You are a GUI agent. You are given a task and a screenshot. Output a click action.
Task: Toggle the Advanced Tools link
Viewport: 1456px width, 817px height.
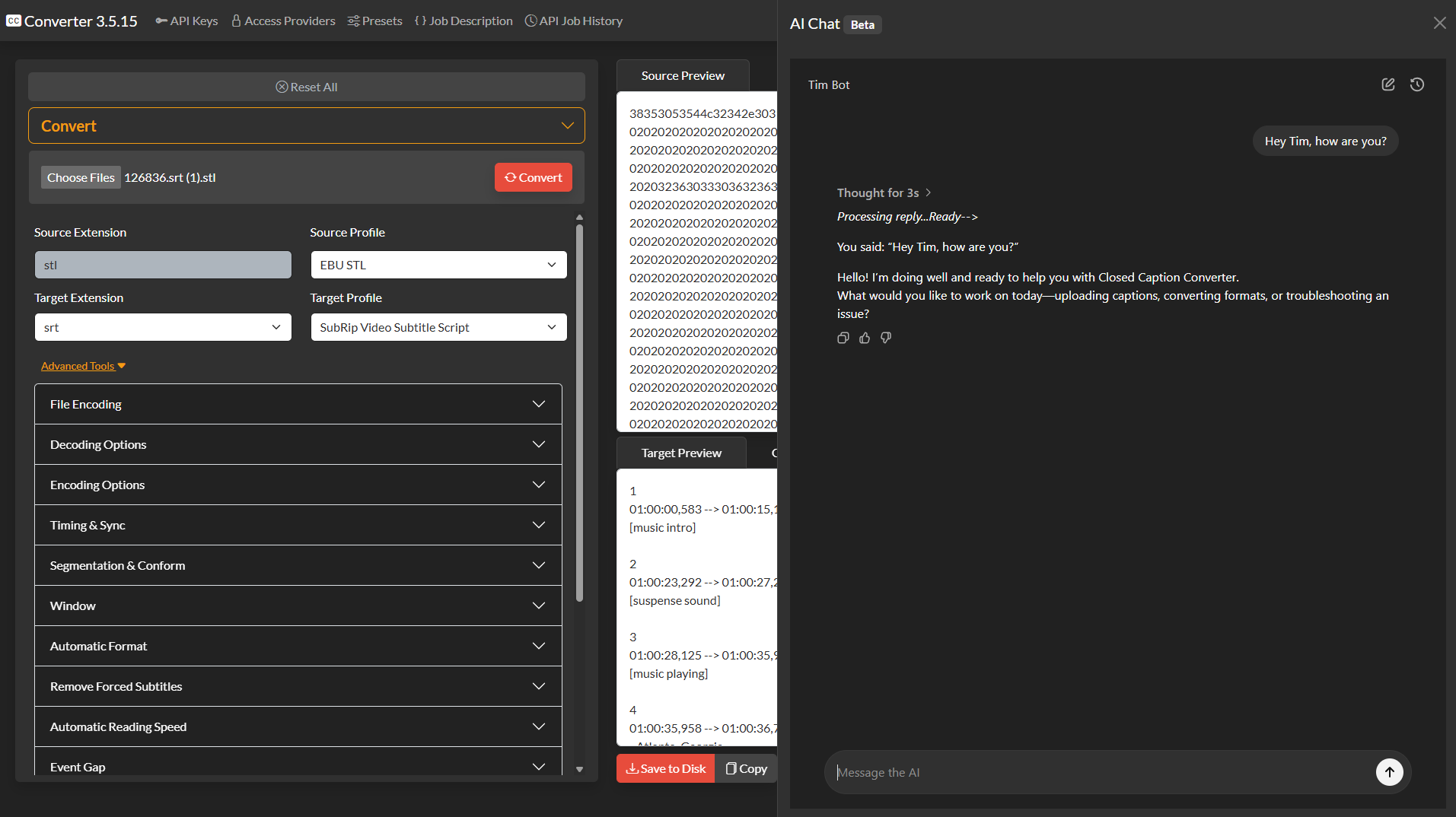click(x=83, y=366)
